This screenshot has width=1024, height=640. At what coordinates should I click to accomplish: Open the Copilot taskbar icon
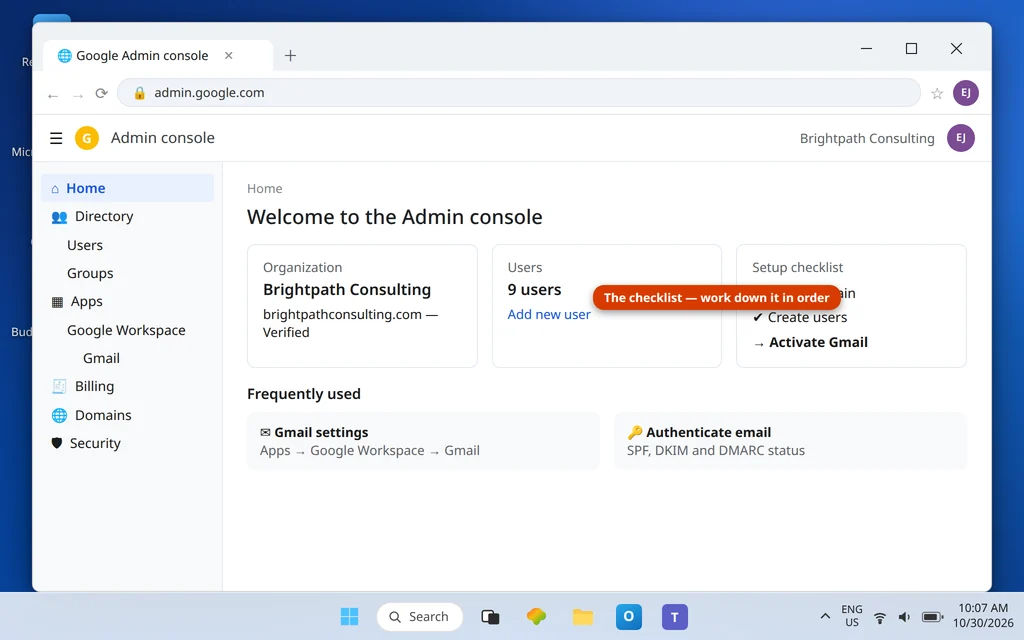pos(536,616)
